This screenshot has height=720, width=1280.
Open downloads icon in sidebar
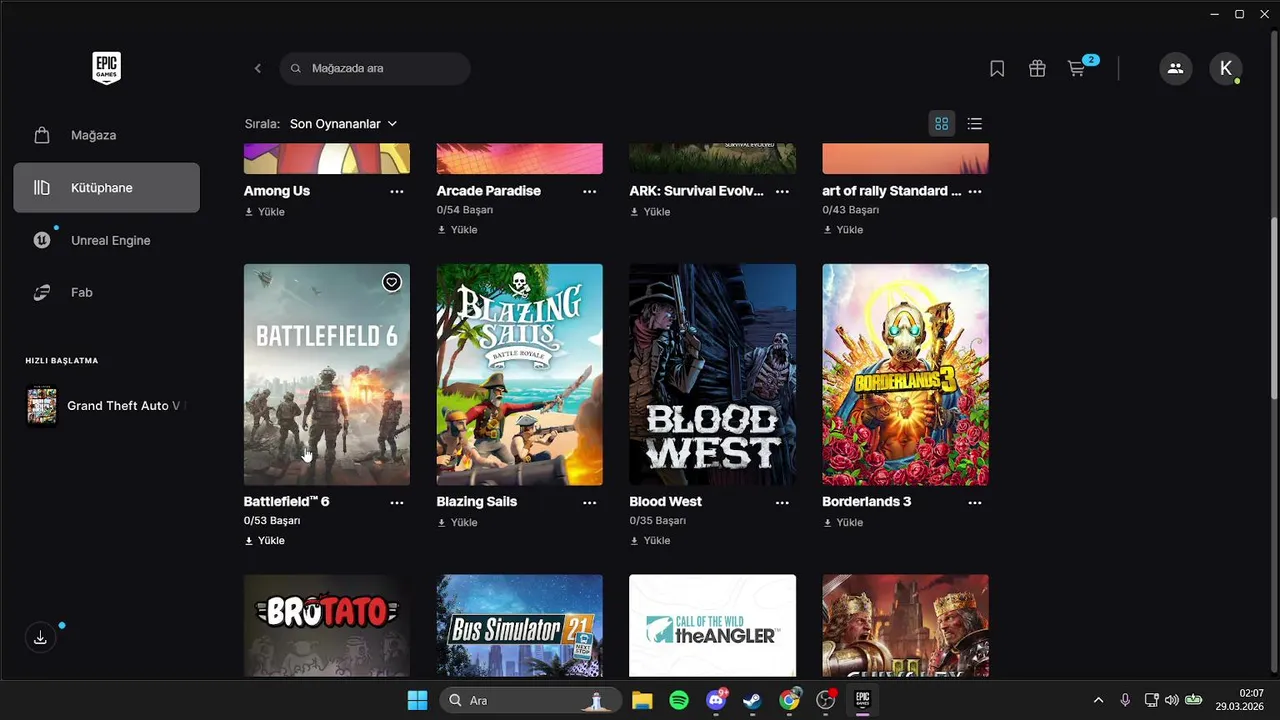tap(40, 638)
